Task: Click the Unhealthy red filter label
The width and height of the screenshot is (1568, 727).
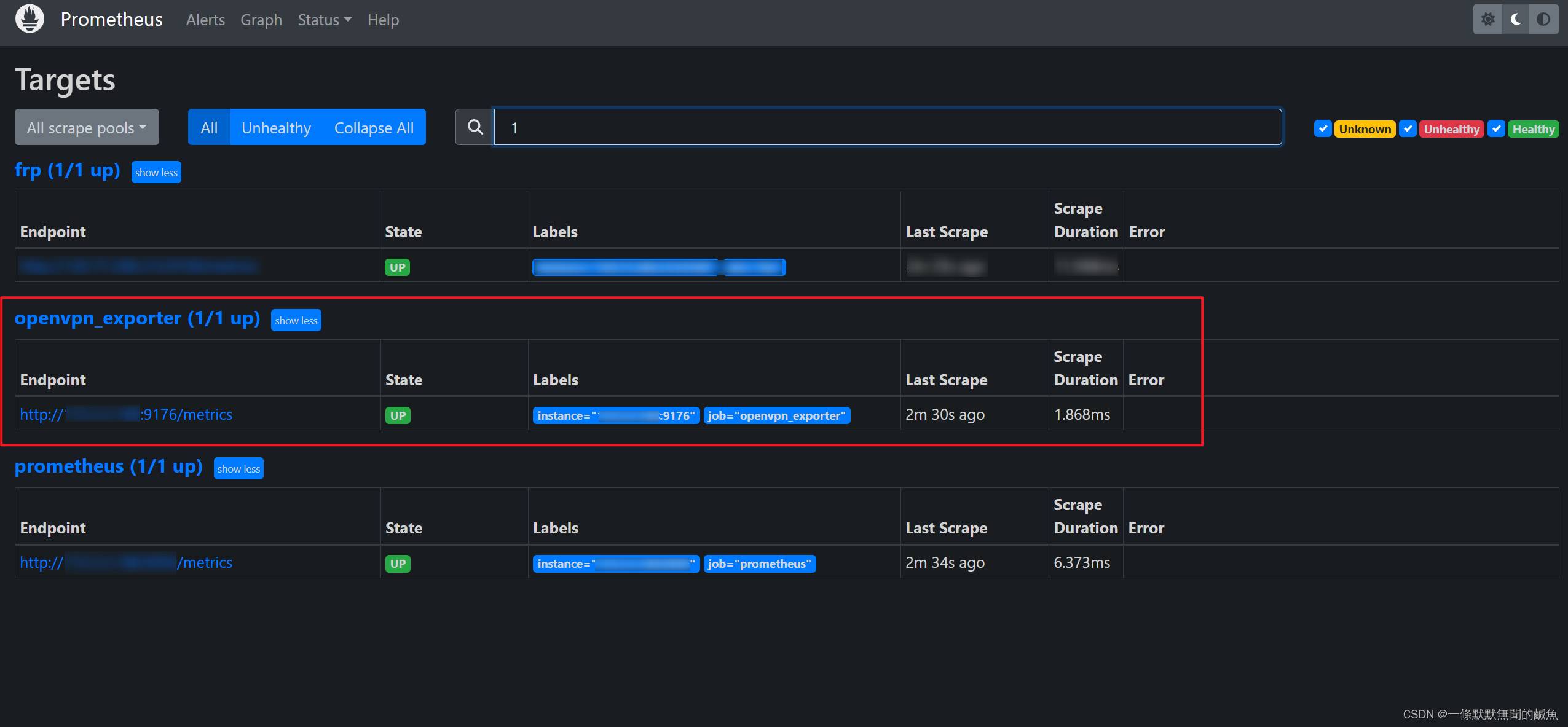Action: point(1451,129)
